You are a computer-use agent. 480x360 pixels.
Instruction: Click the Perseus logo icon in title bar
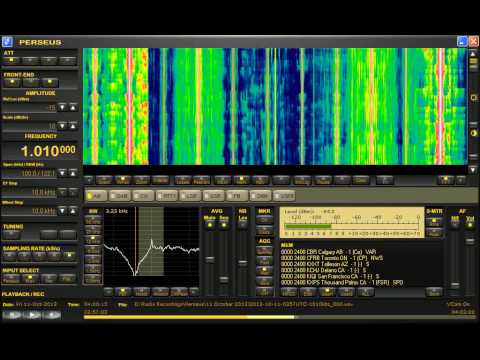tap(7, 42)
